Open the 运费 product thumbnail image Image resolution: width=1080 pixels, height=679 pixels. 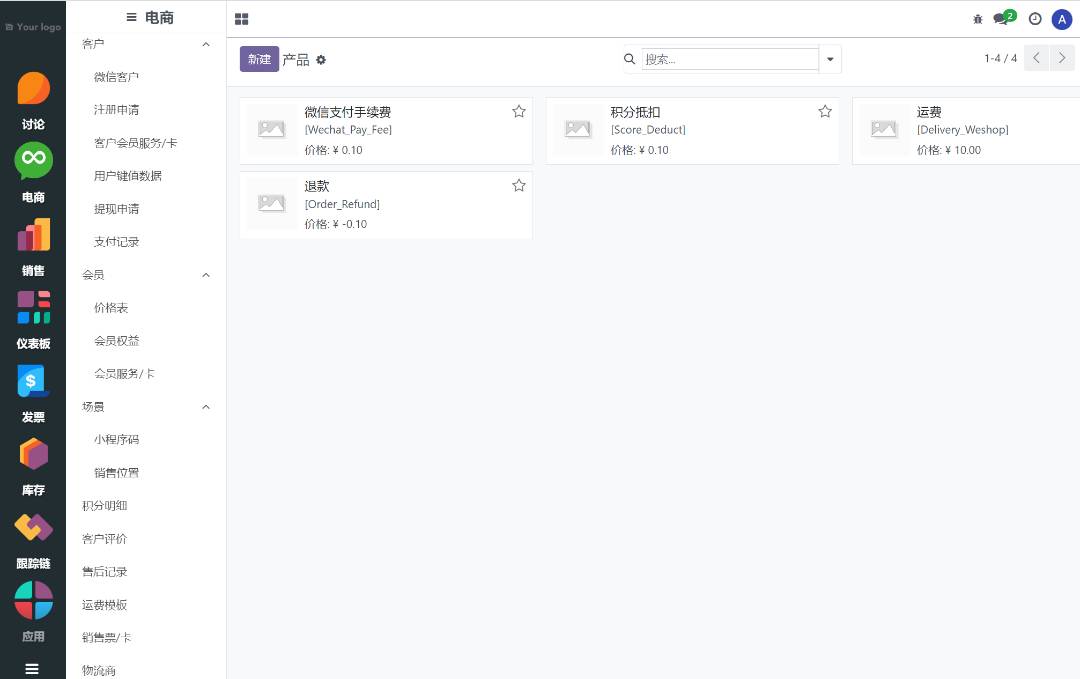884,130
